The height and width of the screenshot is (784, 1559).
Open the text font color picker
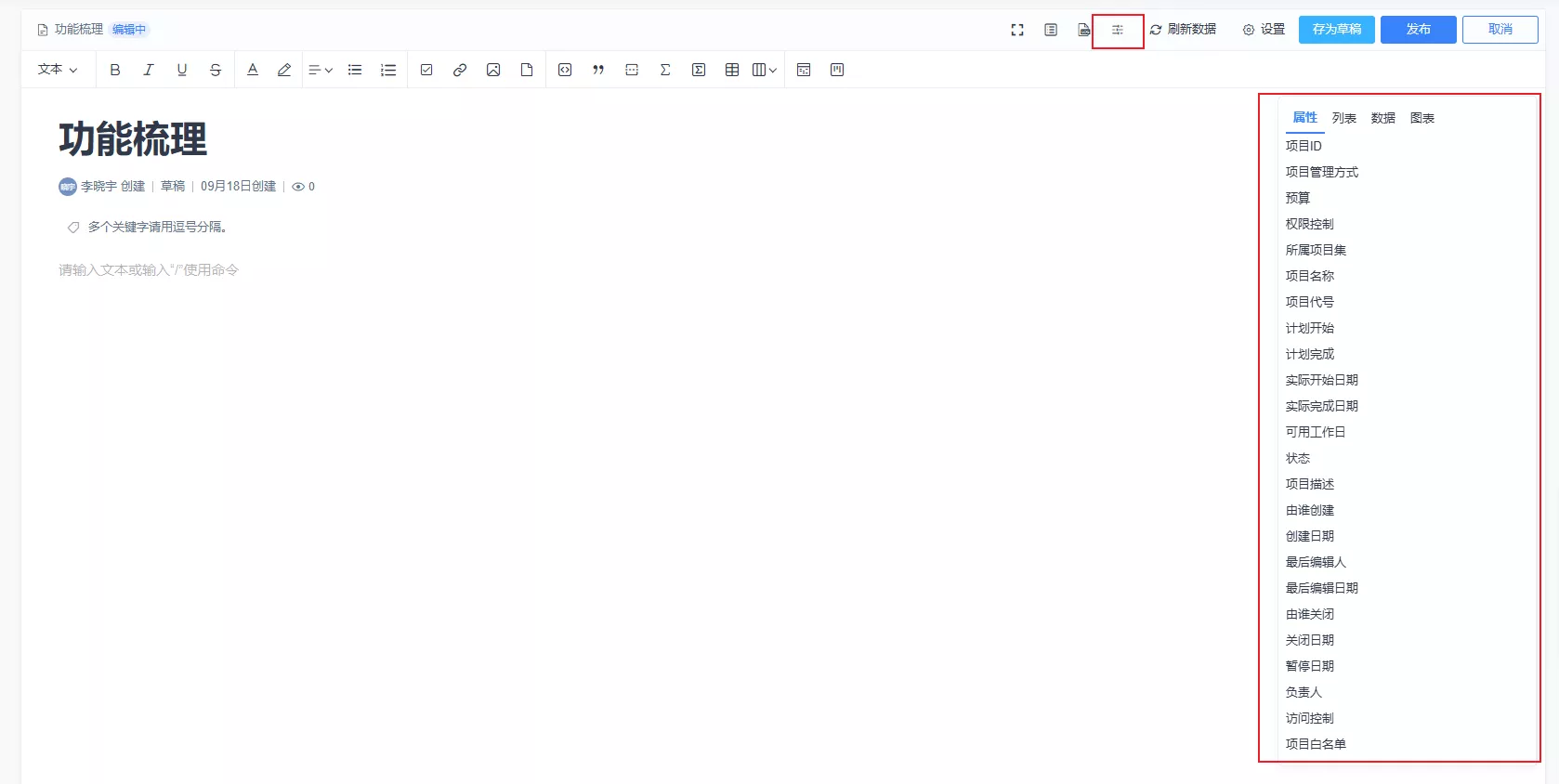coord(253,70)
